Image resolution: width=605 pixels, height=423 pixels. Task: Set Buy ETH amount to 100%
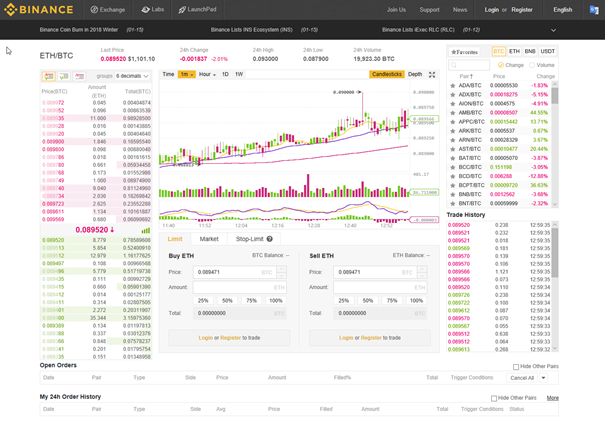[276, 301]
